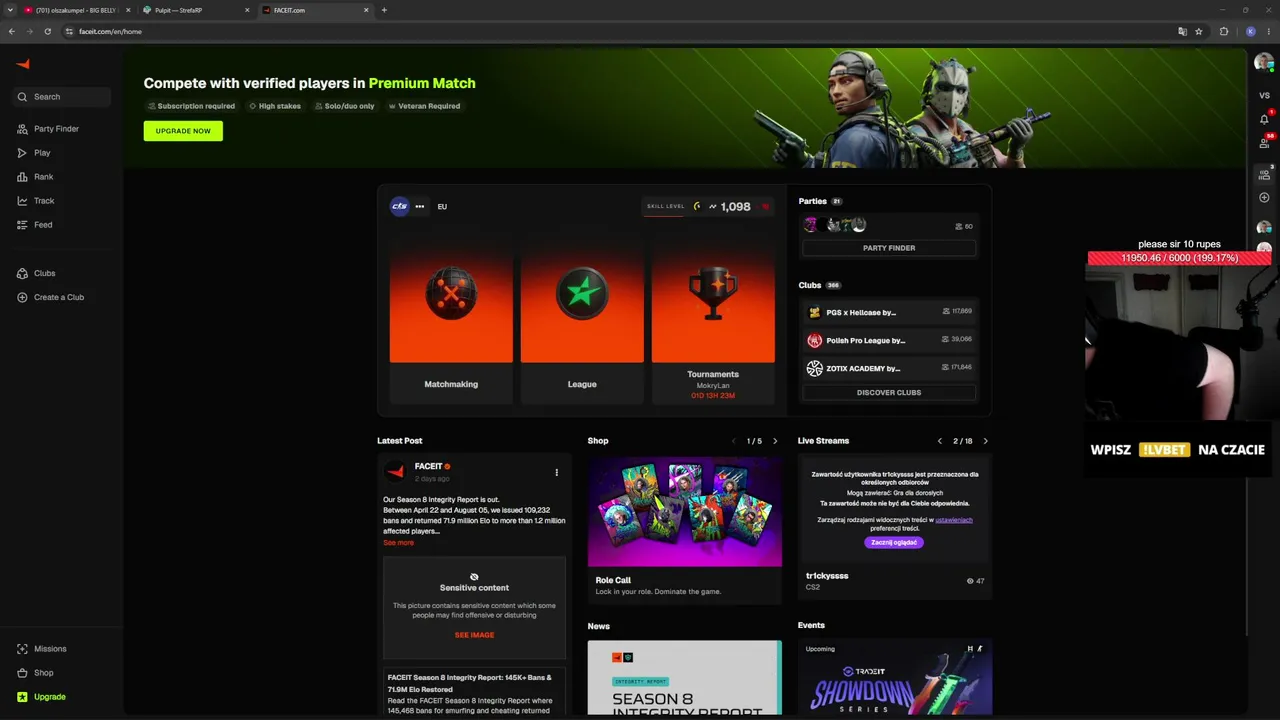The image size is (1280, 720).
Task: Select Create a Club in sidebar
Action: [59, 297]
